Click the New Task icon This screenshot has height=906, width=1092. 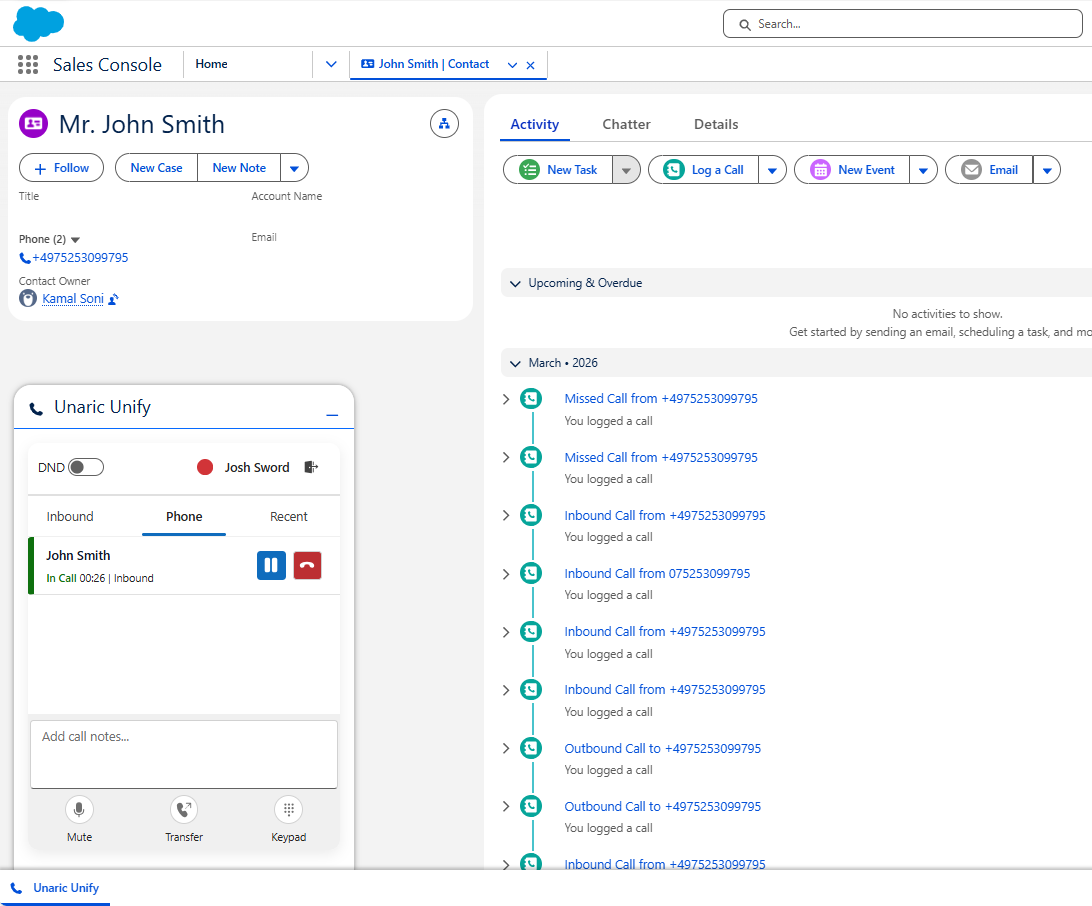(529, 169)
